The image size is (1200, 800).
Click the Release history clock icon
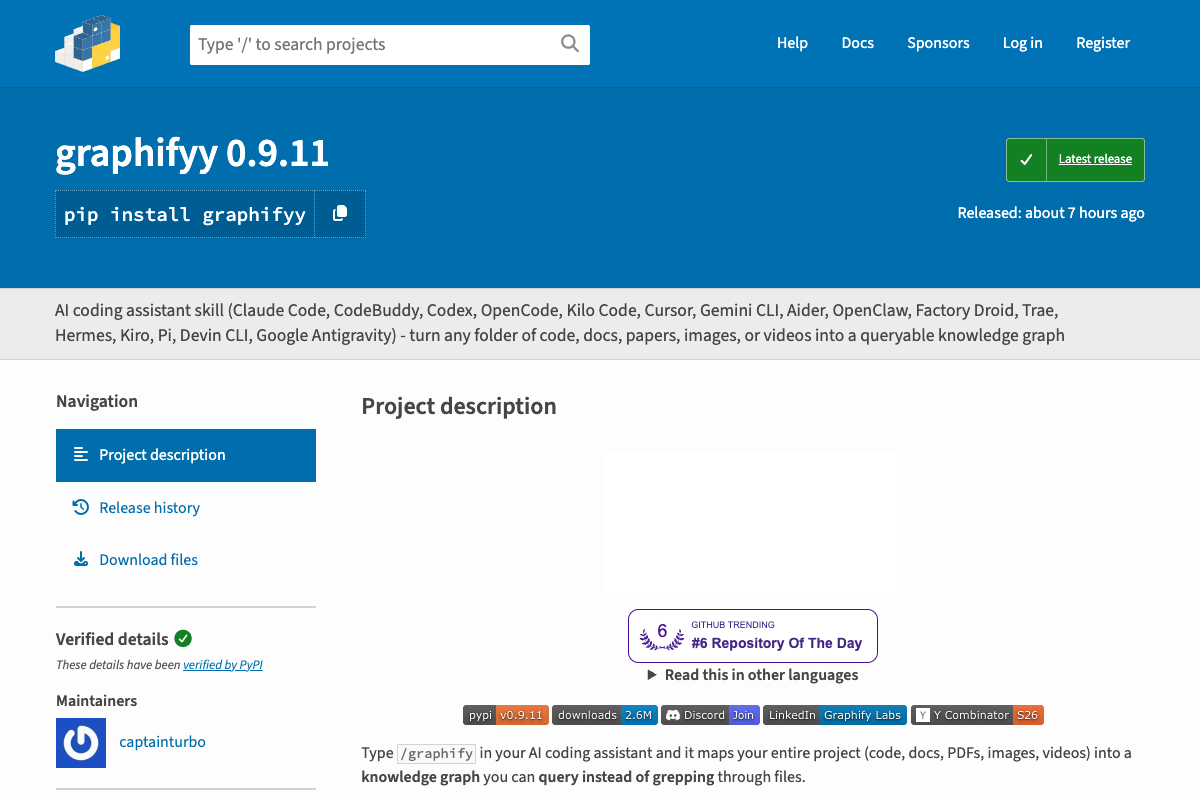point(81,507)
